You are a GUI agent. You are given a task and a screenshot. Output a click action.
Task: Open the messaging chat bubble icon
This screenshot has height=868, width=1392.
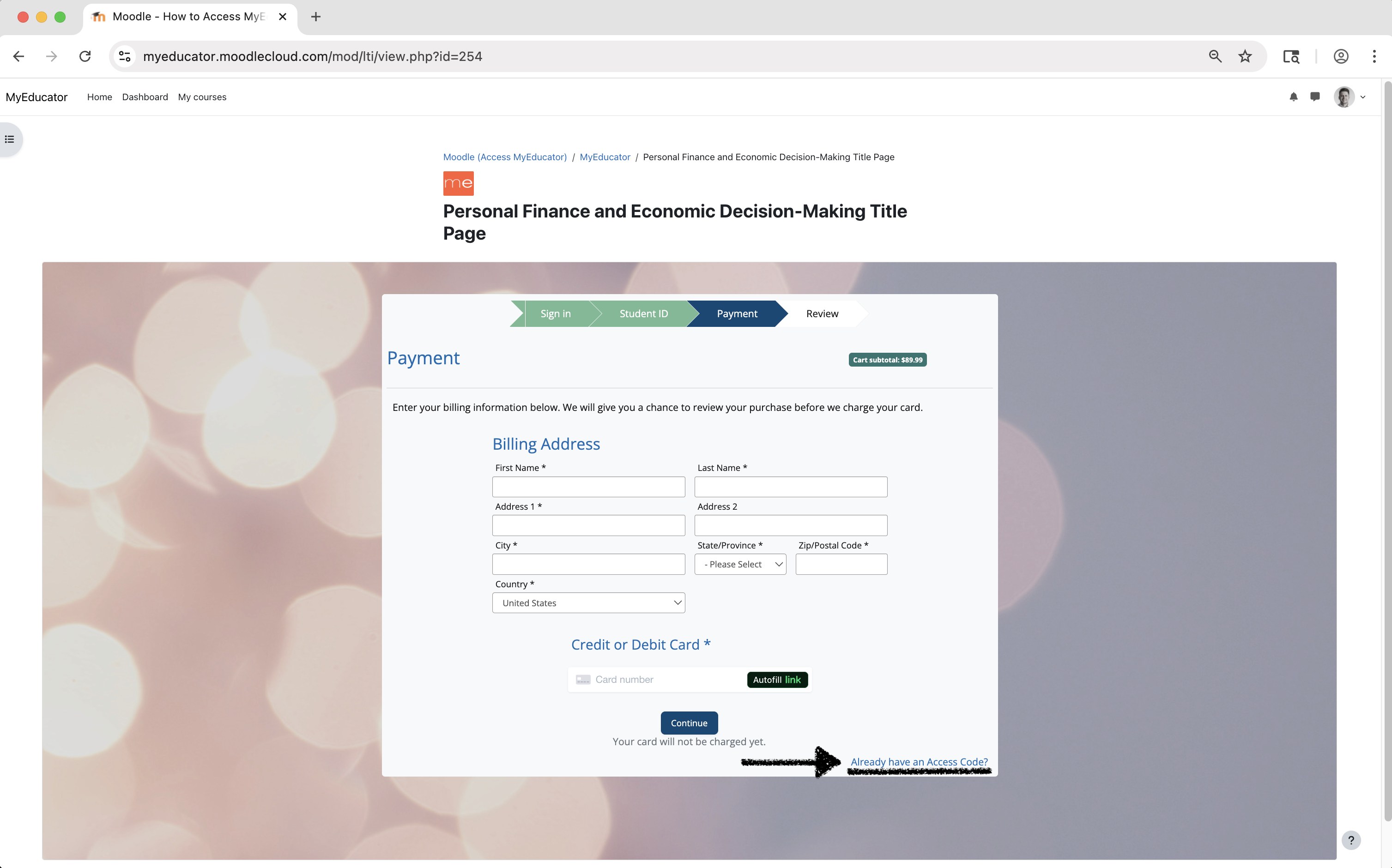1315,97
